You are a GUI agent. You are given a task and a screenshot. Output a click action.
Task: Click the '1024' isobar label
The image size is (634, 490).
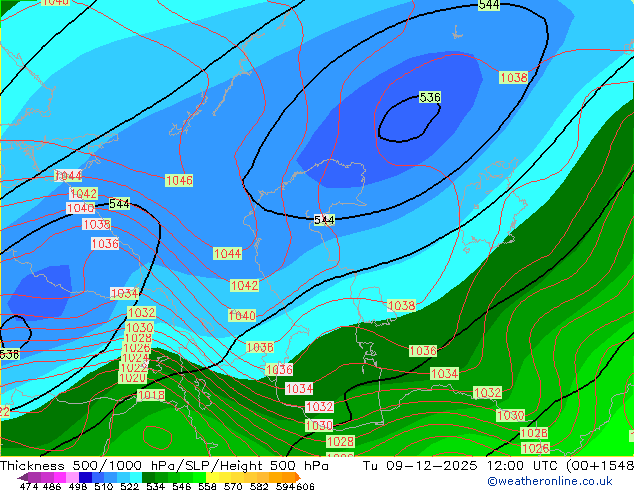(x=135, y=358)
